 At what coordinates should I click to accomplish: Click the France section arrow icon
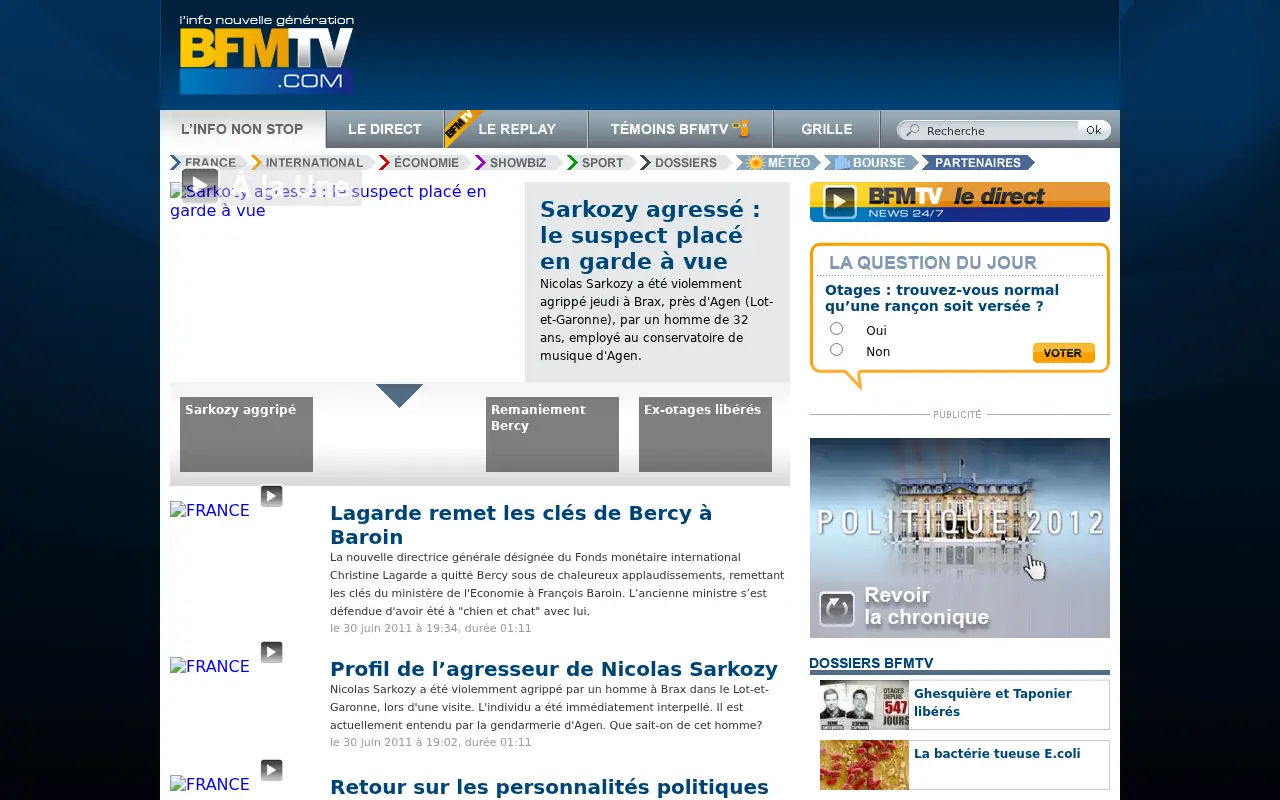click(x=176, y=163)
